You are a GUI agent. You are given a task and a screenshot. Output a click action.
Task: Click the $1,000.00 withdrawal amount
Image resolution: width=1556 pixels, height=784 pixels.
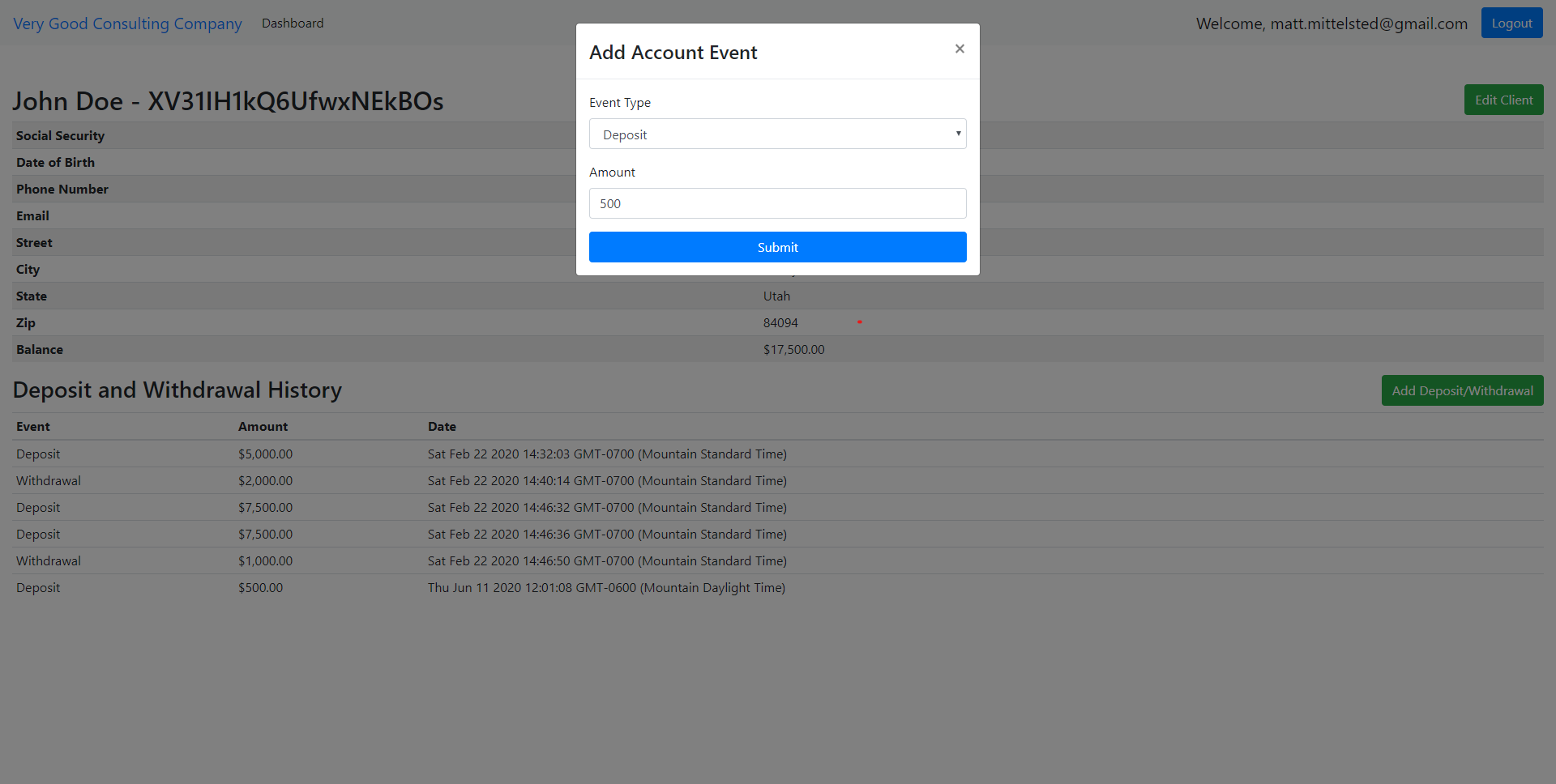pyautogui.click(x=265, y=560)
